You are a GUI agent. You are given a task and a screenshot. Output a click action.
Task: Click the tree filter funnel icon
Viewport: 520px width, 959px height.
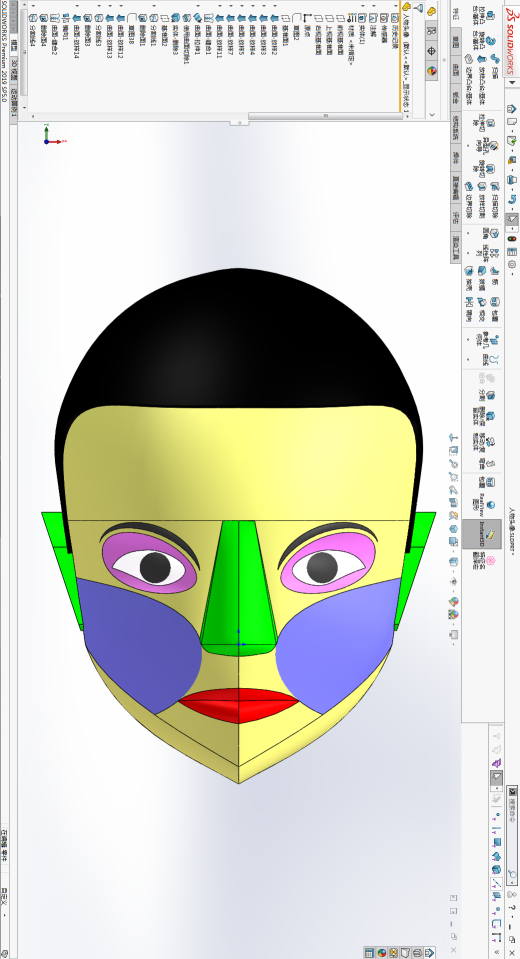coord(419,8)
